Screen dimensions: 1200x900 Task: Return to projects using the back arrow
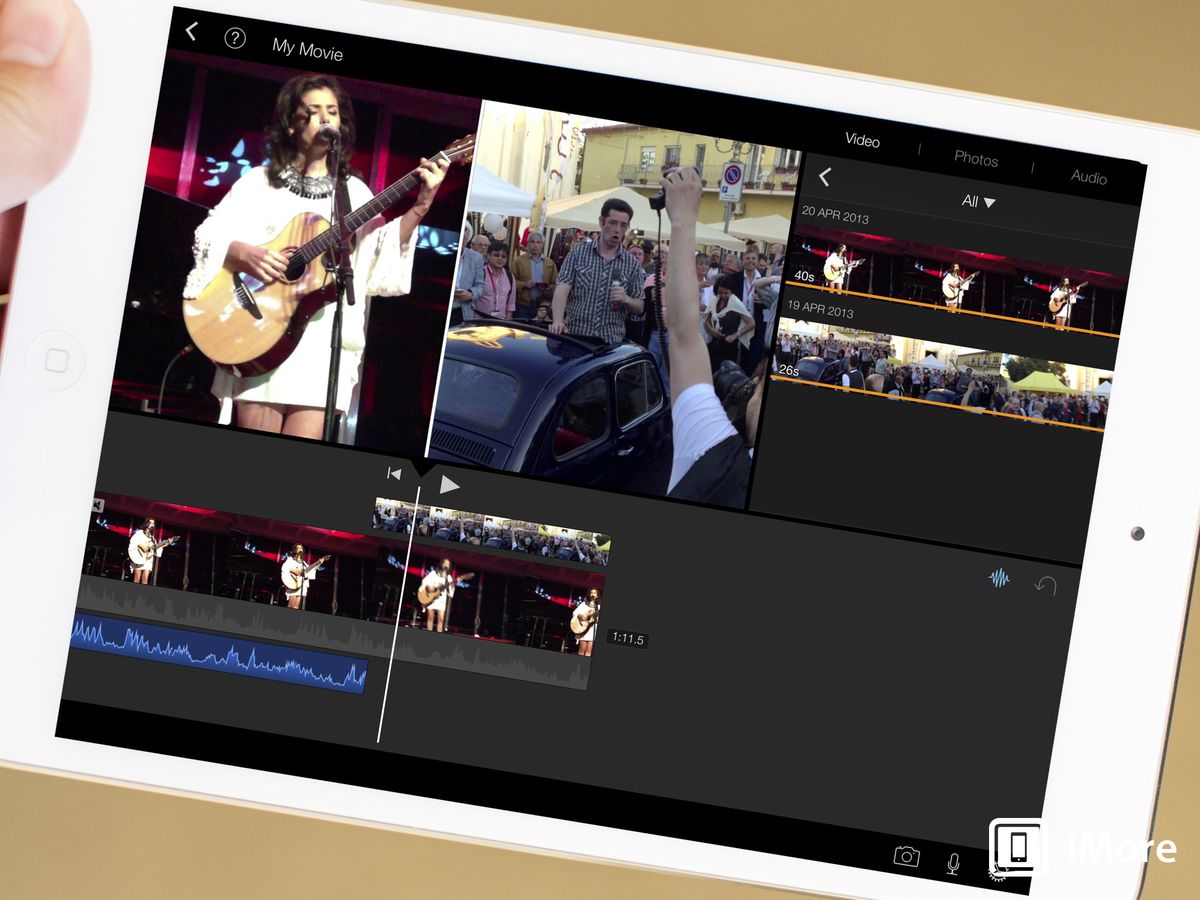[x=190, y=33]
